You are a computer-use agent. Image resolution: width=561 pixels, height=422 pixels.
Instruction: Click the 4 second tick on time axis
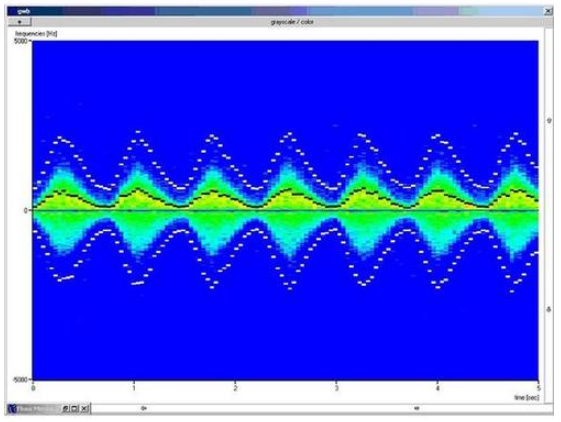pos(437,388)
